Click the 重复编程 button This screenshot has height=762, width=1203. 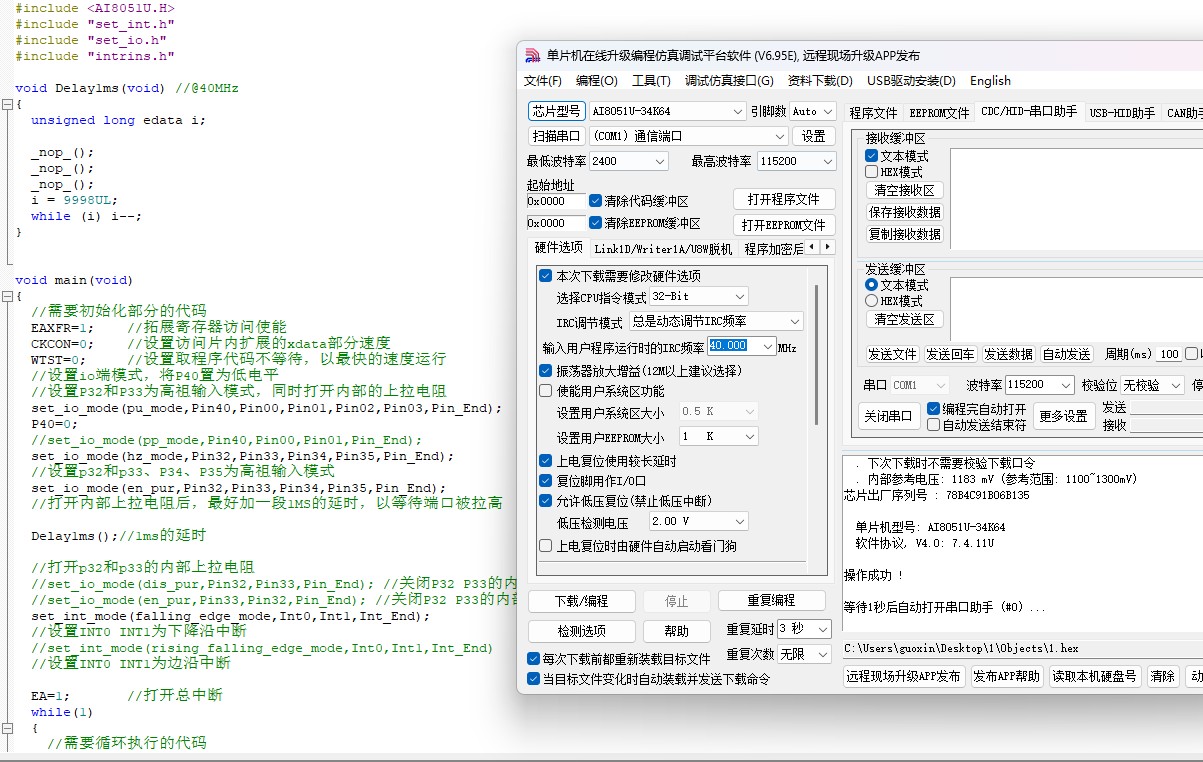[772, 600]
